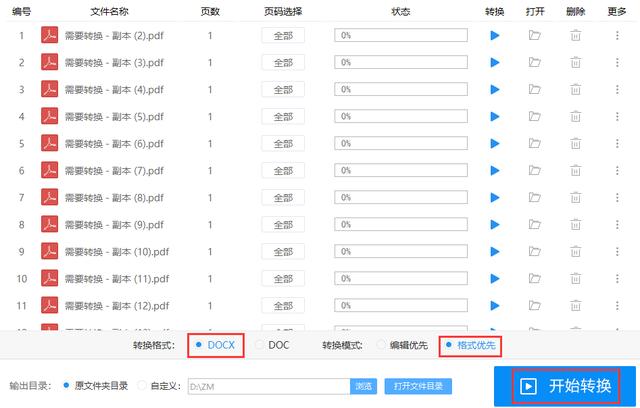Screen dimensions: 640x408
Task: Click the 页数 column header
Action: [x=210, y=11]
